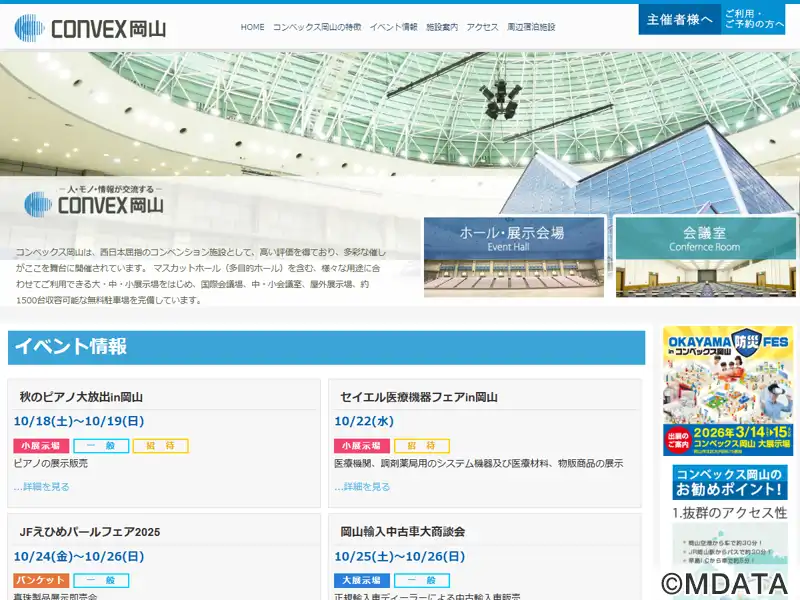The width and height of the screenshot is (800, 600).
Task: Open JFえひめパールフェア2025 event title
Action: coord(90,532)
